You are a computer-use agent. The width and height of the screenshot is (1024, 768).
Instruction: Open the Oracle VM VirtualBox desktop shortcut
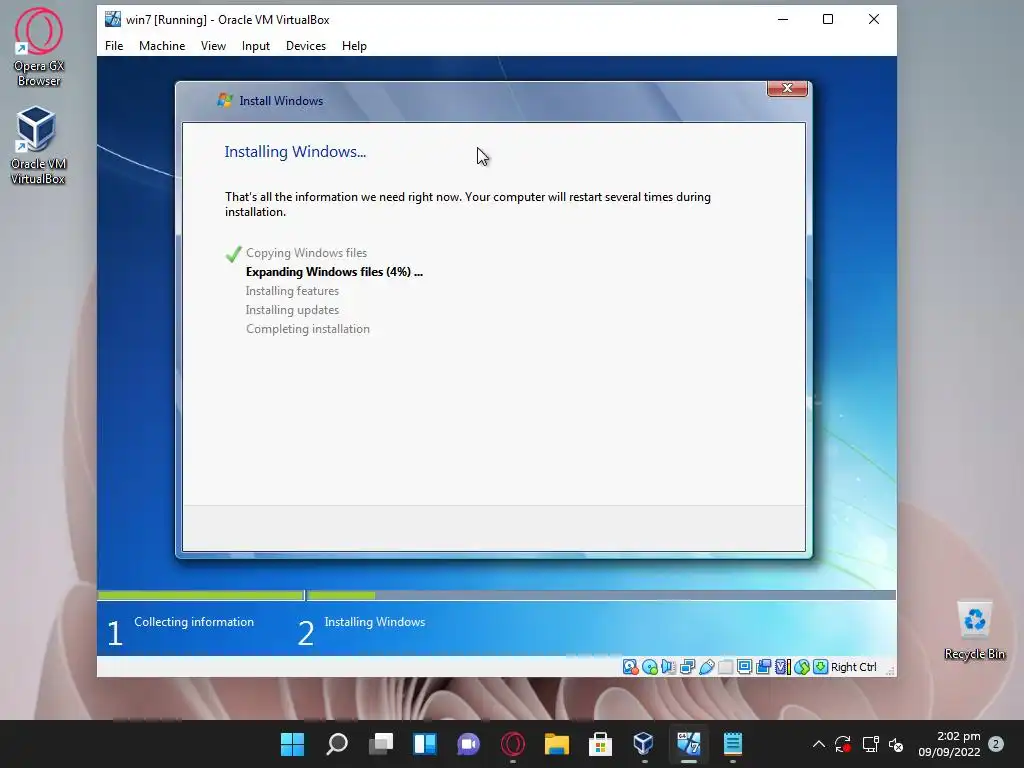click(x=38, y=145)
